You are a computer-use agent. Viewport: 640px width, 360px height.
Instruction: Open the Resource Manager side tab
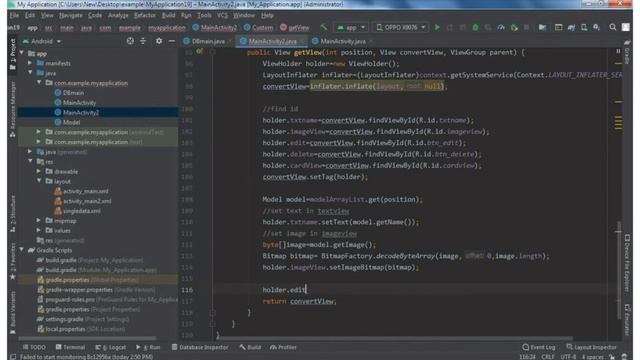coord(13,108)
